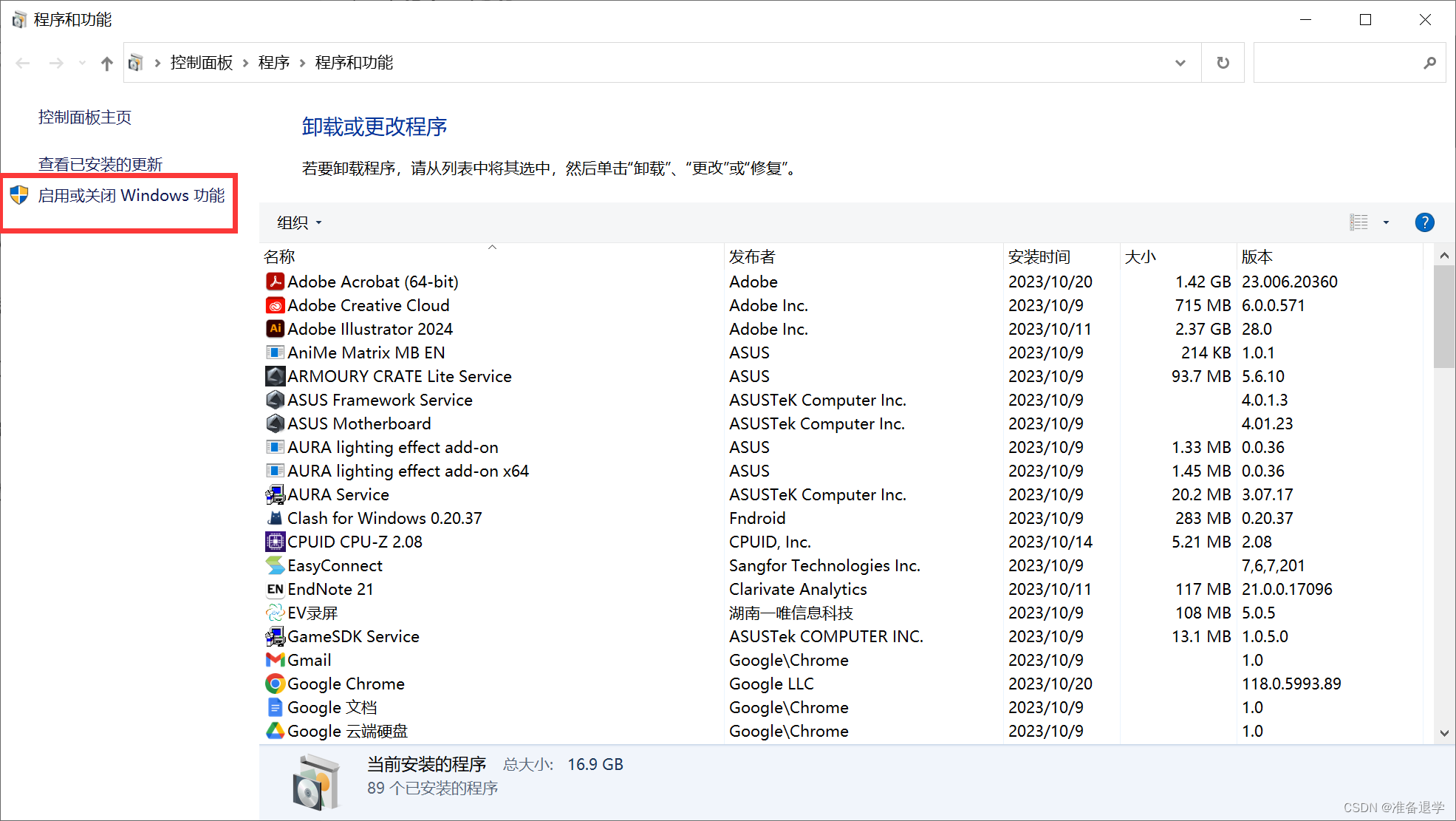Click the change-view icon next to Help

coord(1358,222)
